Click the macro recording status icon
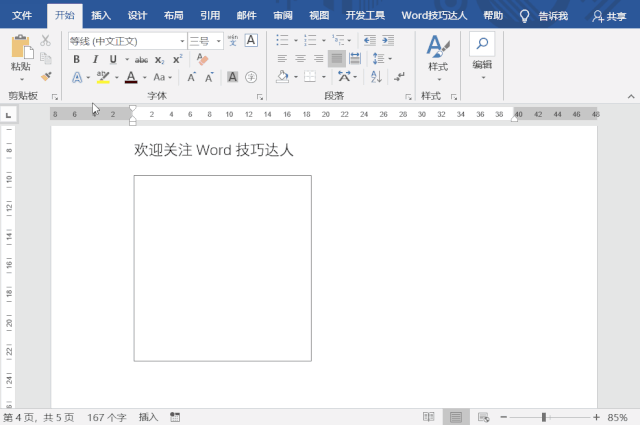This screenshot has width=640, height=425. (x=175, y=417)
